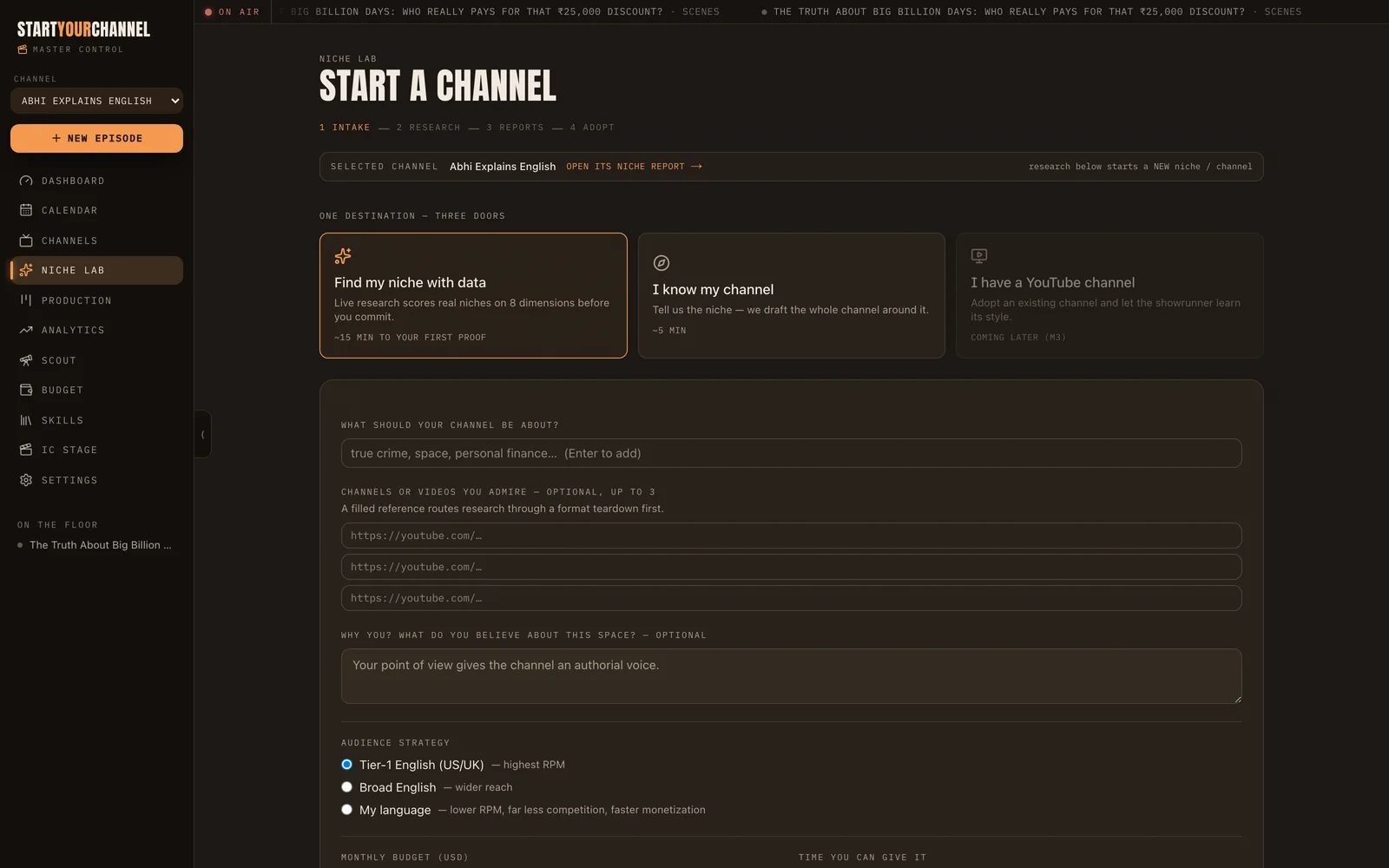
Task: Click the StartYourChannel logo
Action: [x=83, y=30]
